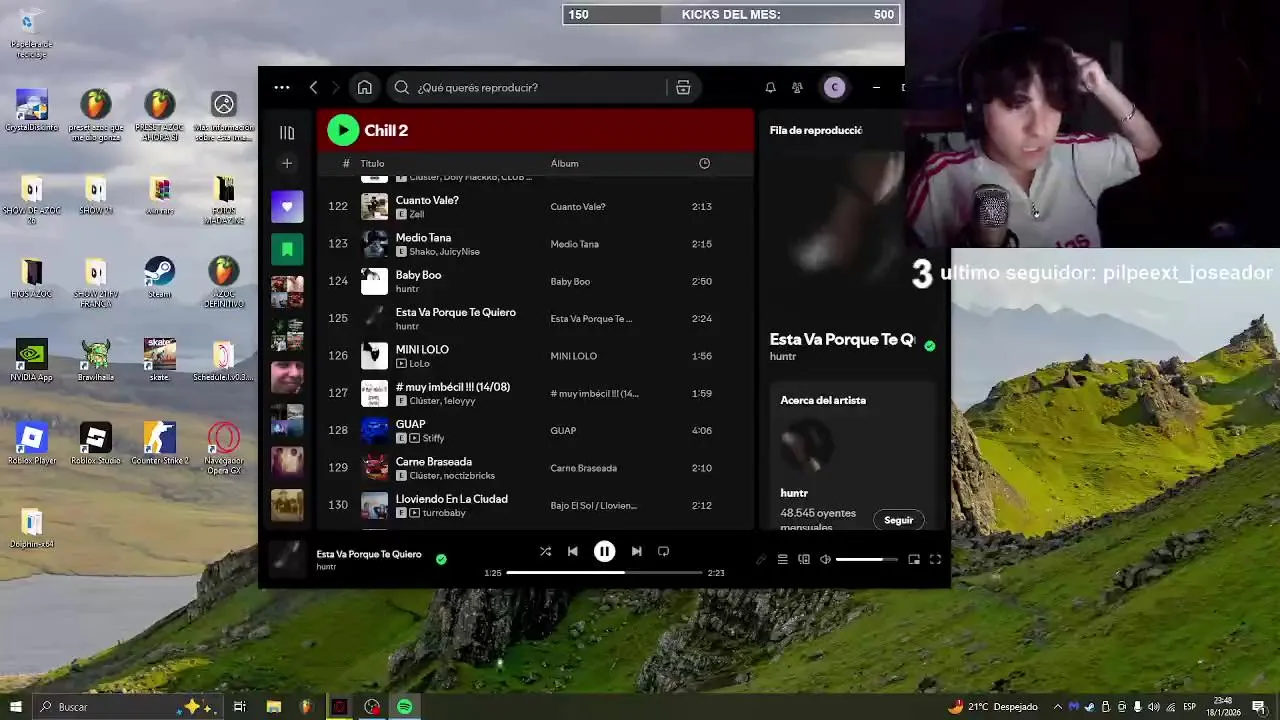Open the user profile avatar C

coord(834,88)
